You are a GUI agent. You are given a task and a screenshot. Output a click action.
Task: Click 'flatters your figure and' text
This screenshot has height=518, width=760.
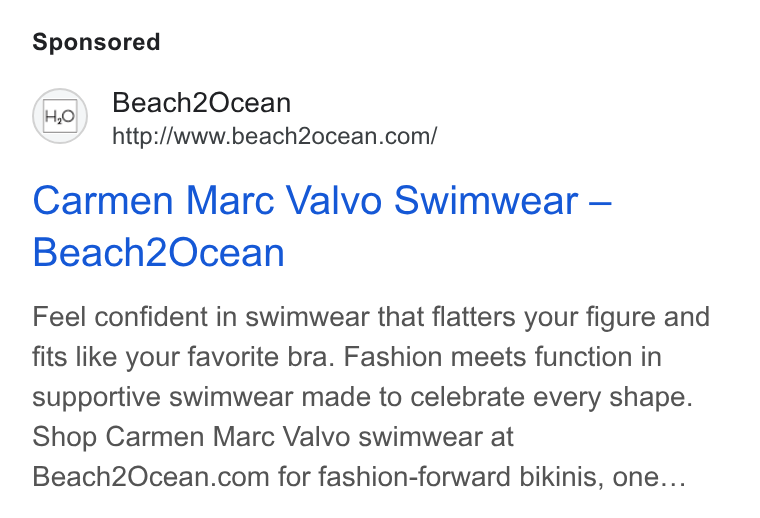coord(570,317)
